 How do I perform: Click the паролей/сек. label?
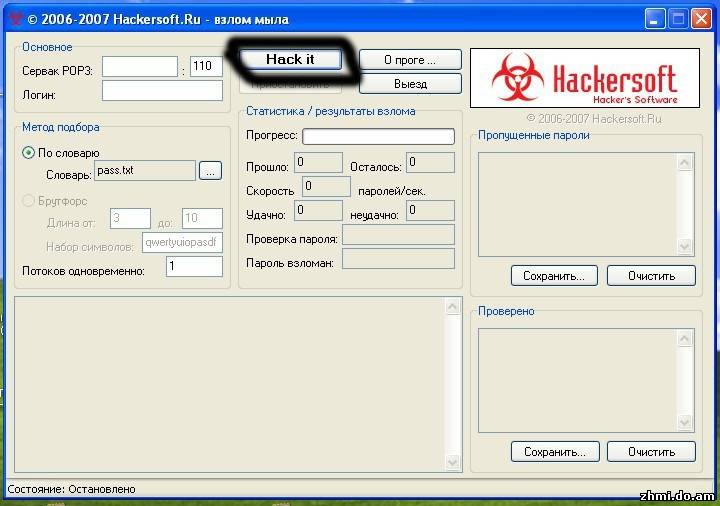click(392, 191)
